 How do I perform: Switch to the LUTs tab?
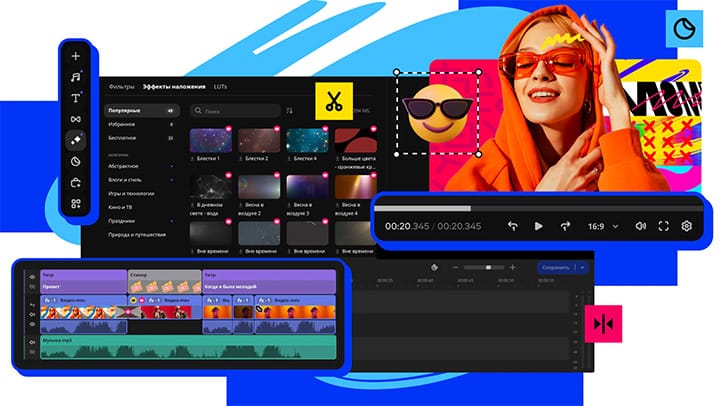221,87
